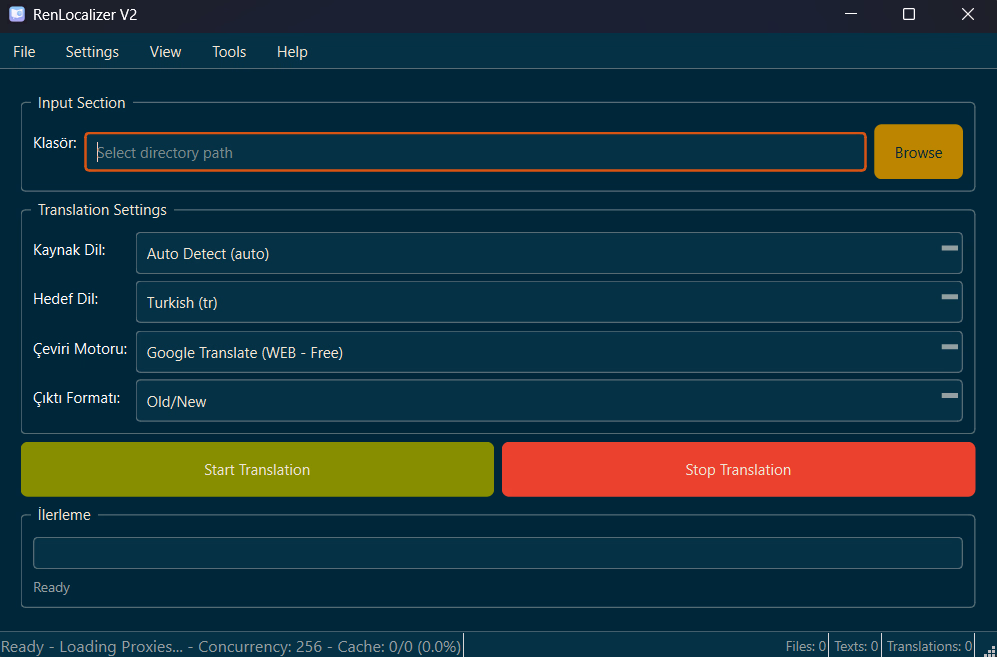
Task: Click the Translations counter in status bar
Action: [929, 646]
